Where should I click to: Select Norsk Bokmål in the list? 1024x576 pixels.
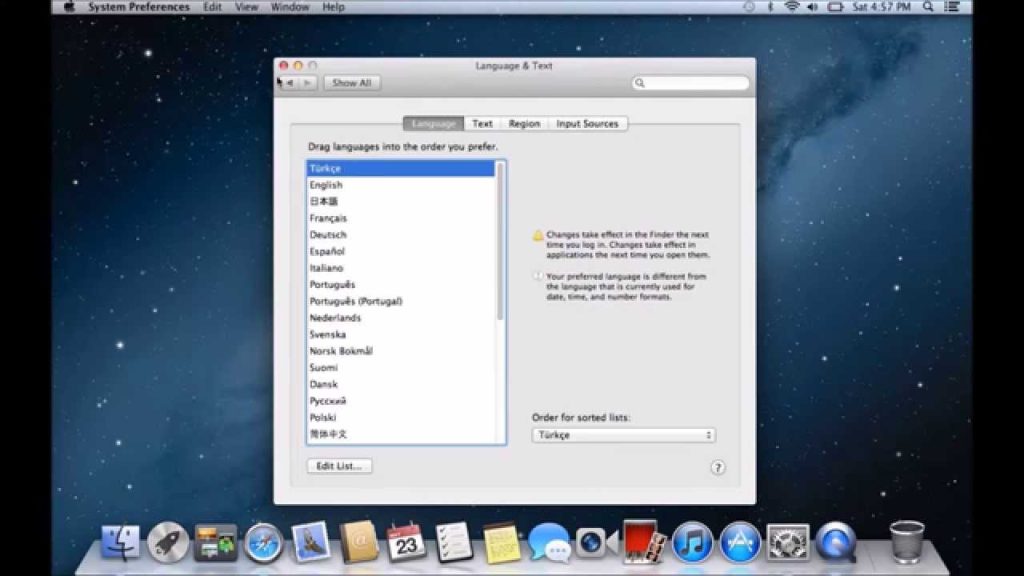[400, 351]
